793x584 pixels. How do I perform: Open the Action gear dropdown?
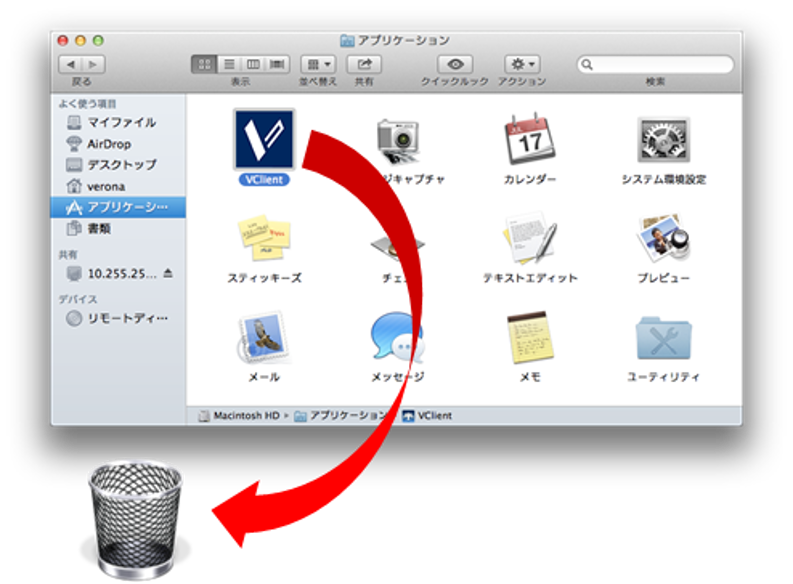pos(522,64)
